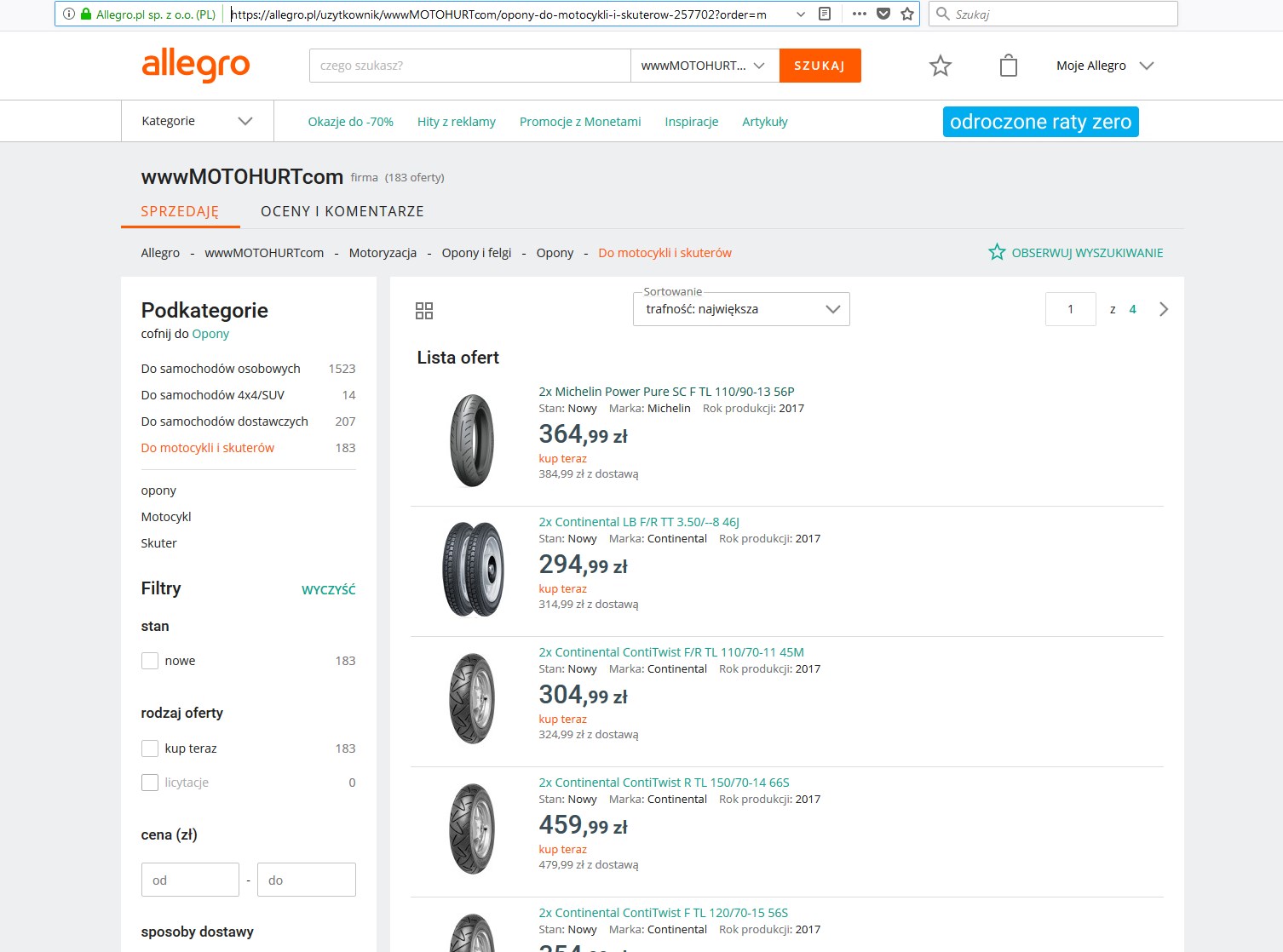
Task: Switch to grid view layout icon
Action: [x=423, y=311]
